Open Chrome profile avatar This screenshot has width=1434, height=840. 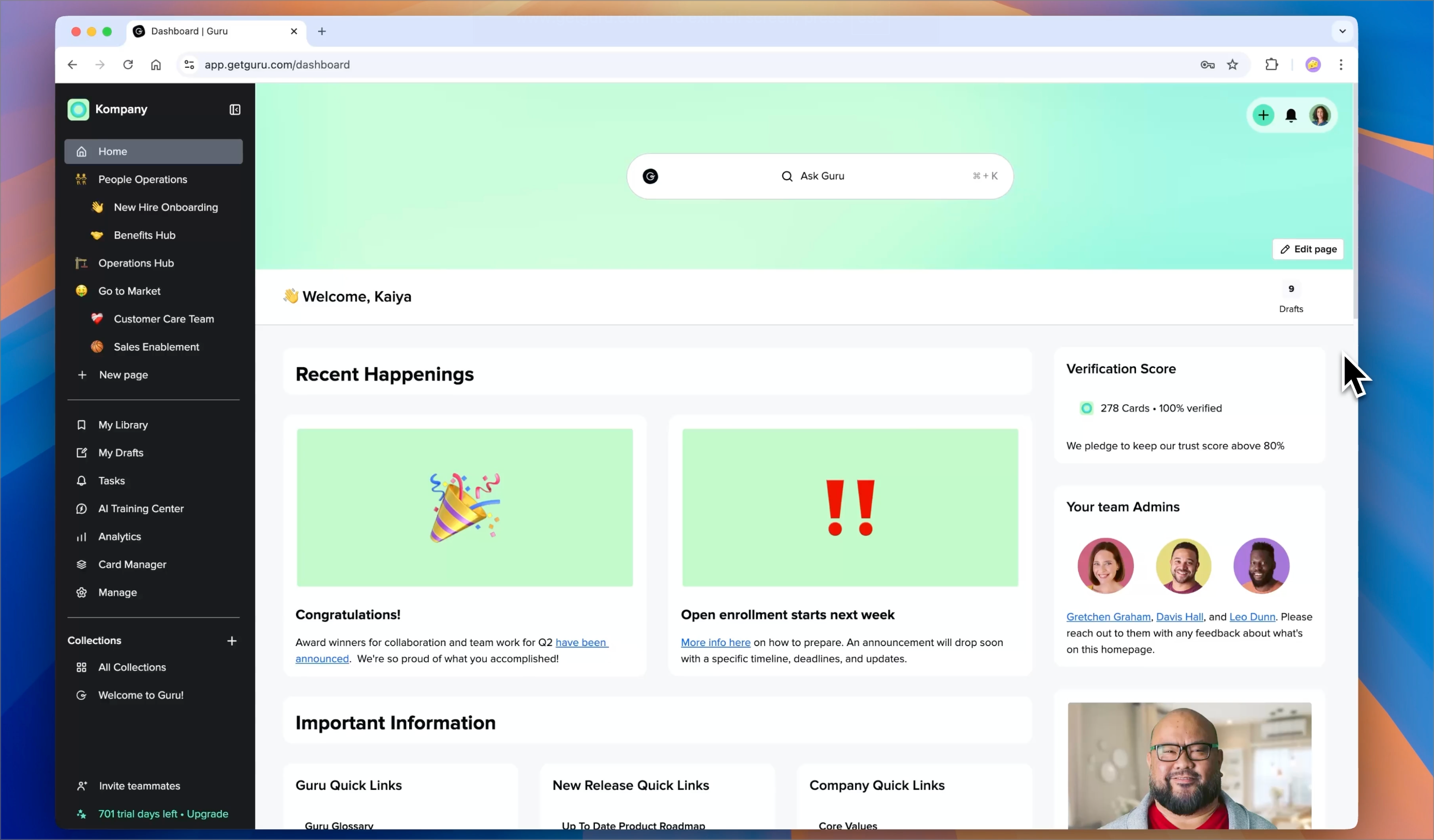click(1313, 65)
